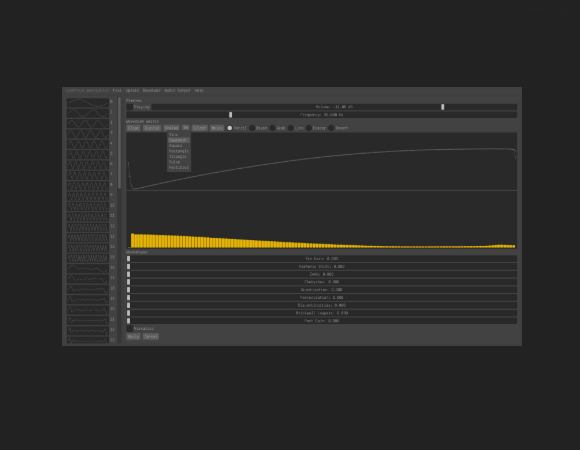Toggle the Playing checkbox

pyautogui.click(x=130, y=107)
